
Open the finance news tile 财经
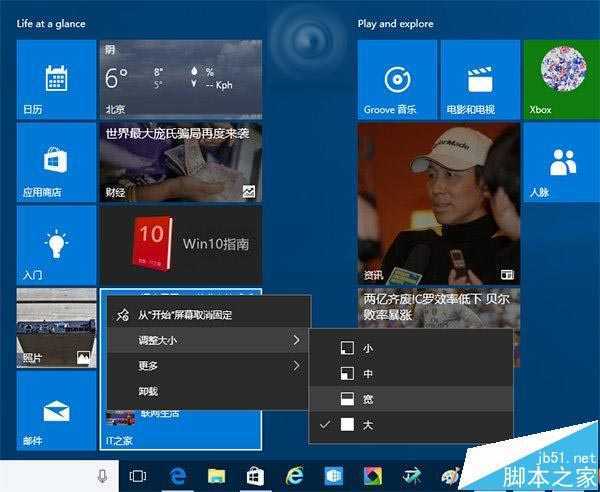[x=181, y=162]
